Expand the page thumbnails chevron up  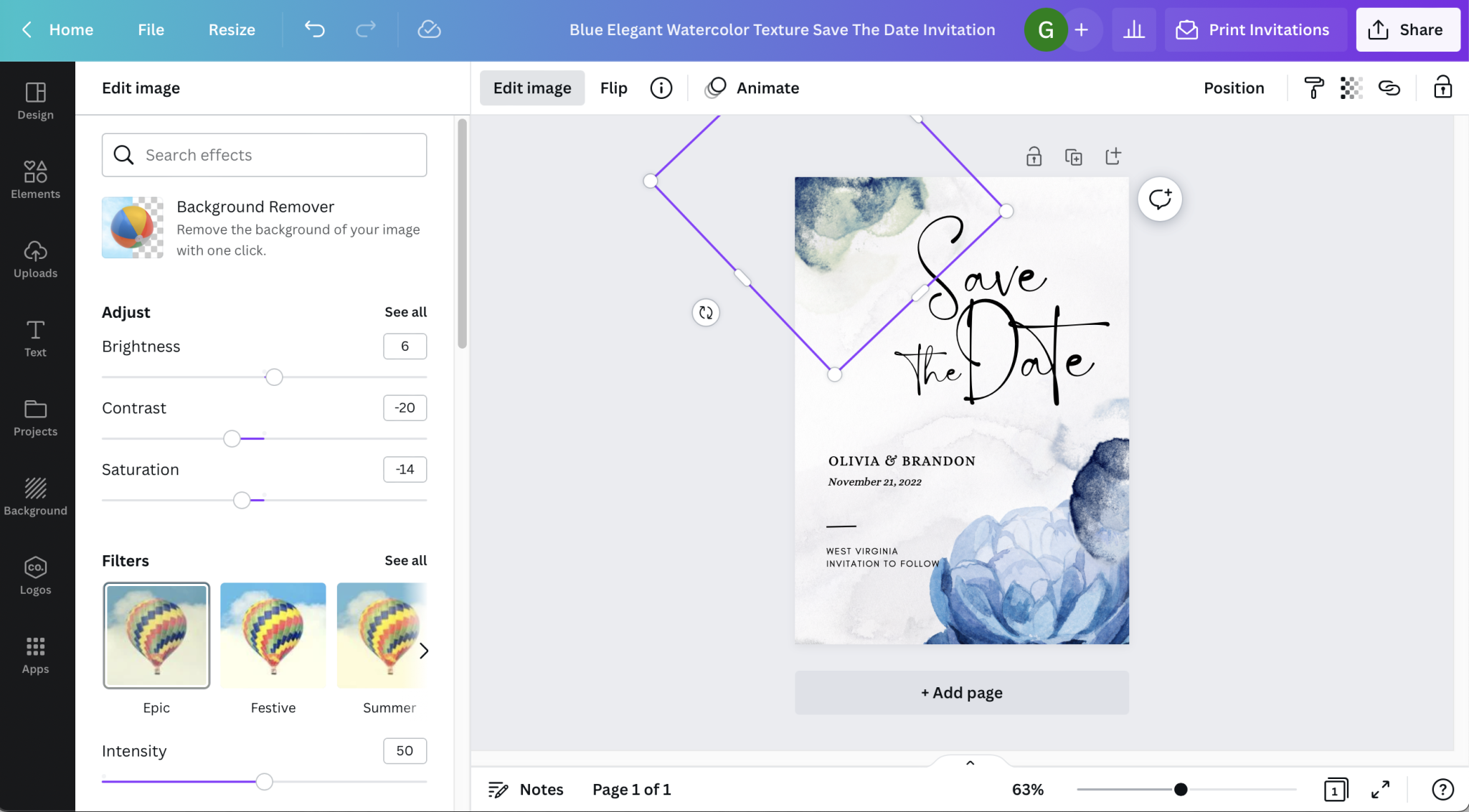pyautogui.click(x=970, y=763)
